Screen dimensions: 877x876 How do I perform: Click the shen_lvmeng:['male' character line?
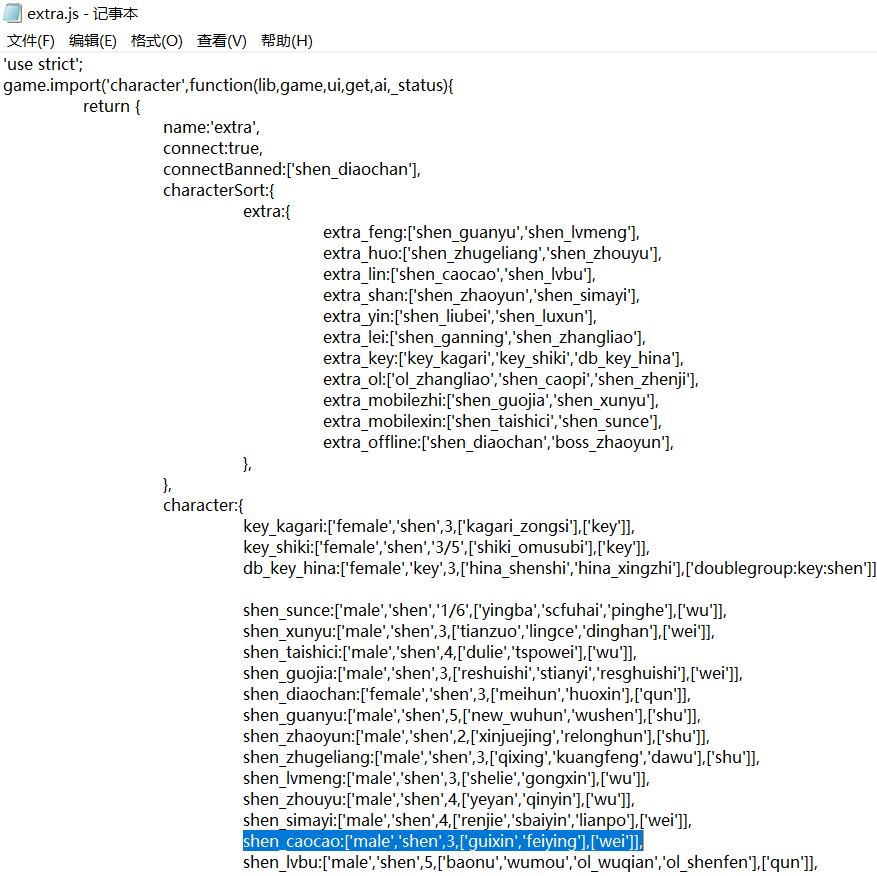pos(446,778)
